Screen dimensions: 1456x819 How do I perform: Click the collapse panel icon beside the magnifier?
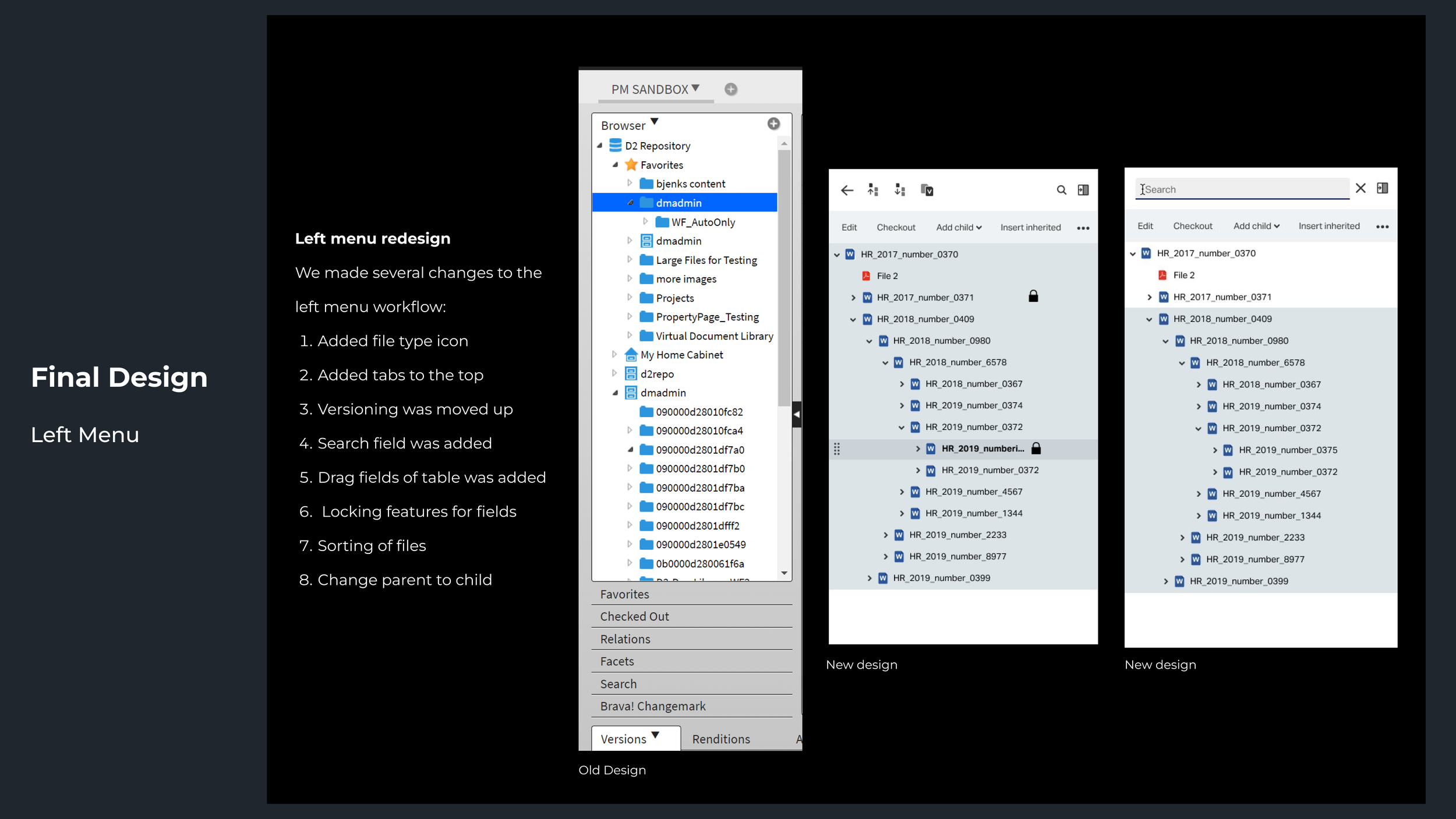pos(1083,190)
